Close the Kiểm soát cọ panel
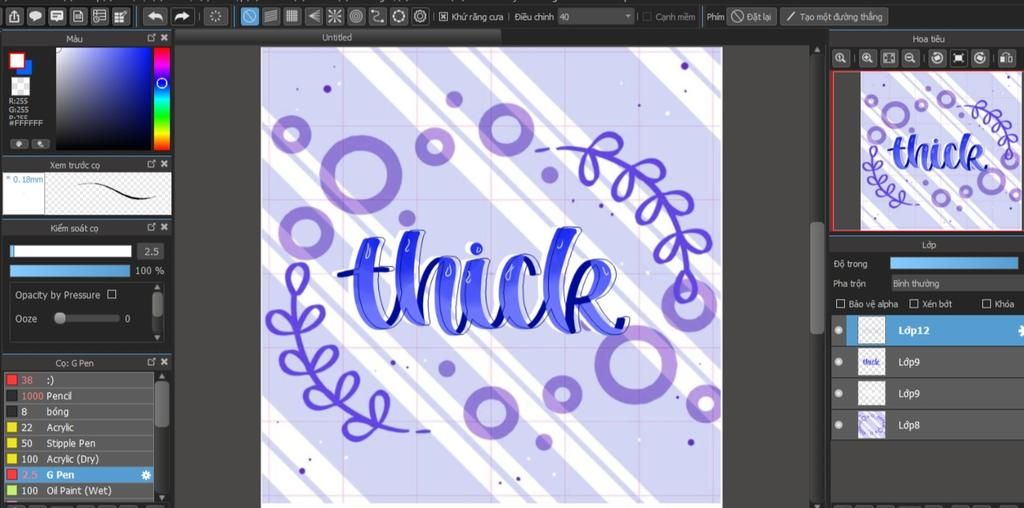This screenshot has height=508, width=1024. click(165, 227)
